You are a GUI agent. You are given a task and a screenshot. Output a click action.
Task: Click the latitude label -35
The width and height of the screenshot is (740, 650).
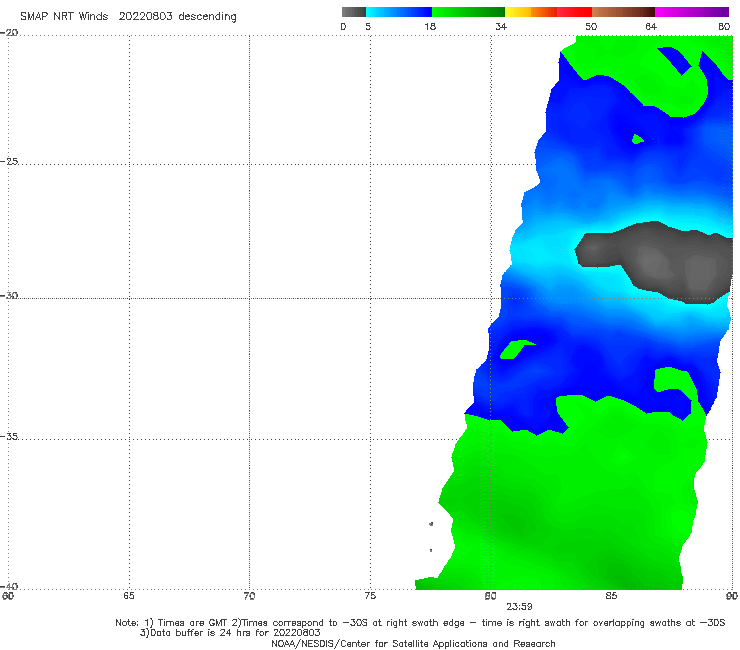coord(9,436)
